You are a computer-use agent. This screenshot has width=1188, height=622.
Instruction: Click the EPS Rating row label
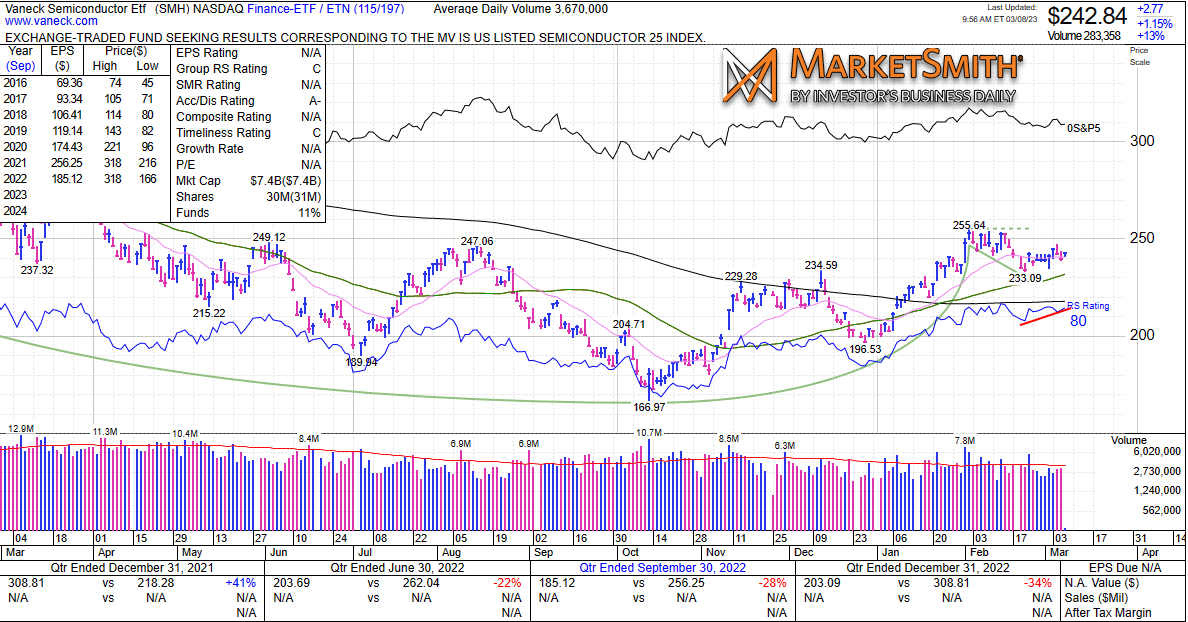207,52
